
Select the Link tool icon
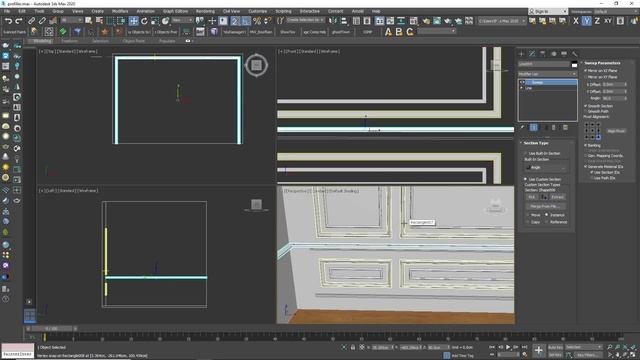pos(31,21)
